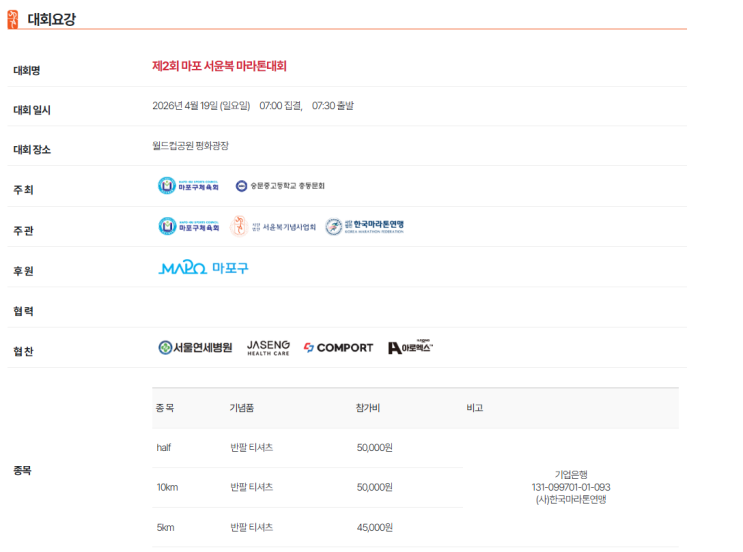The image size is (743, 552).
Task: Click the 숭문중고등학교 총동문회 logo
Action: click(x=280, y=186)
